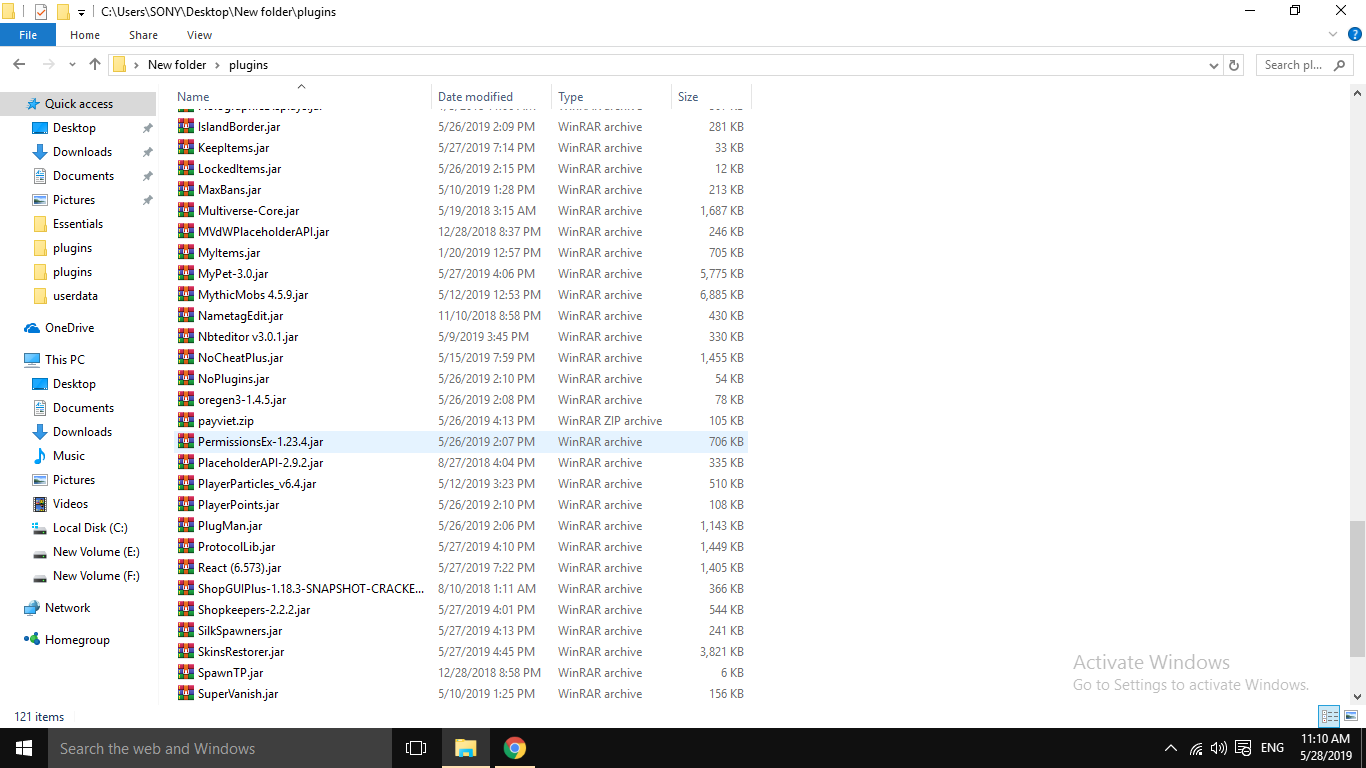Click the plugins breadcrumb in the address bar
This screenshot has width=1366, height=768.
(x=248, y=65)
